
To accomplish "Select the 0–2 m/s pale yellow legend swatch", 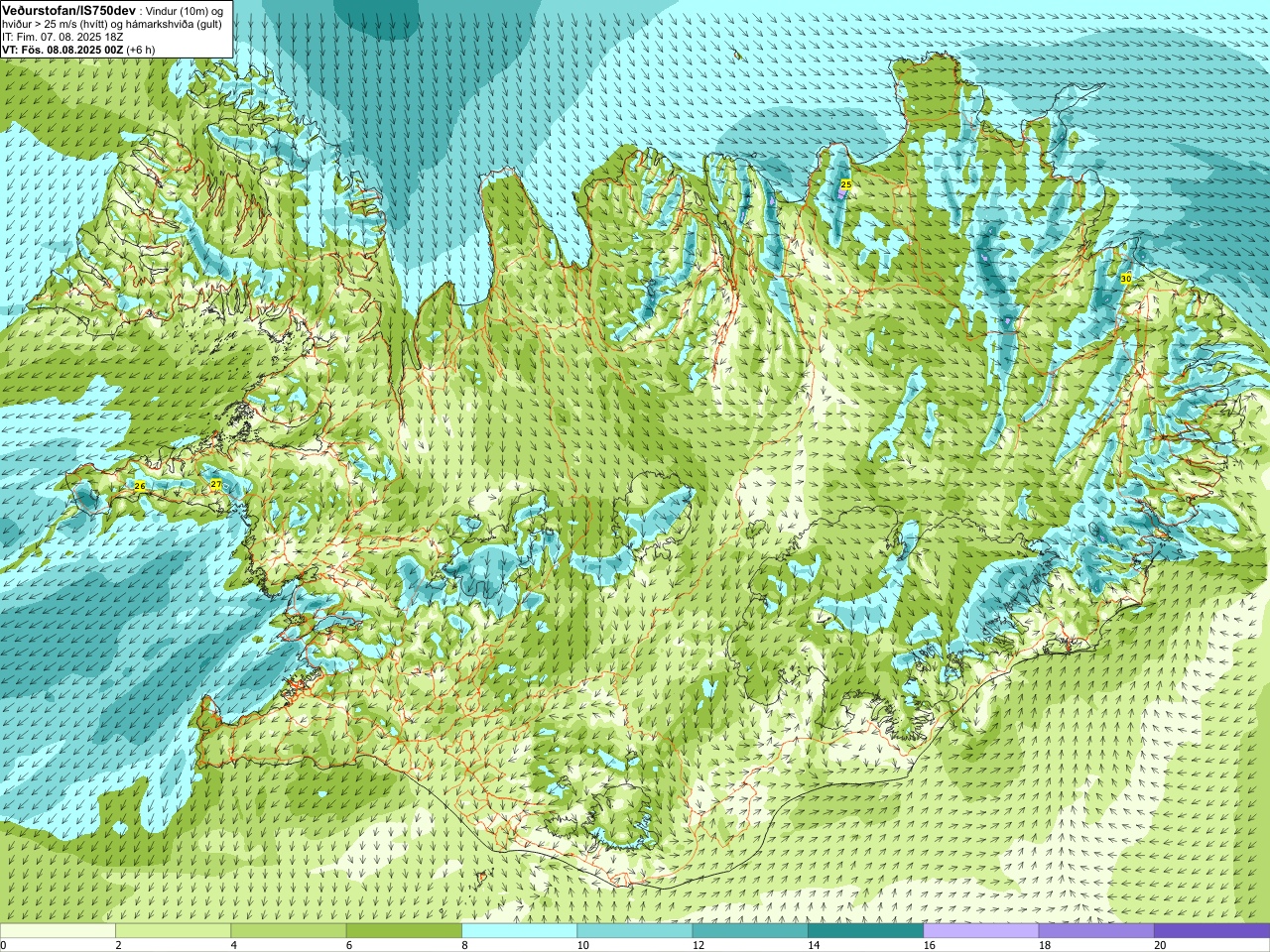I will coord(58,931).
